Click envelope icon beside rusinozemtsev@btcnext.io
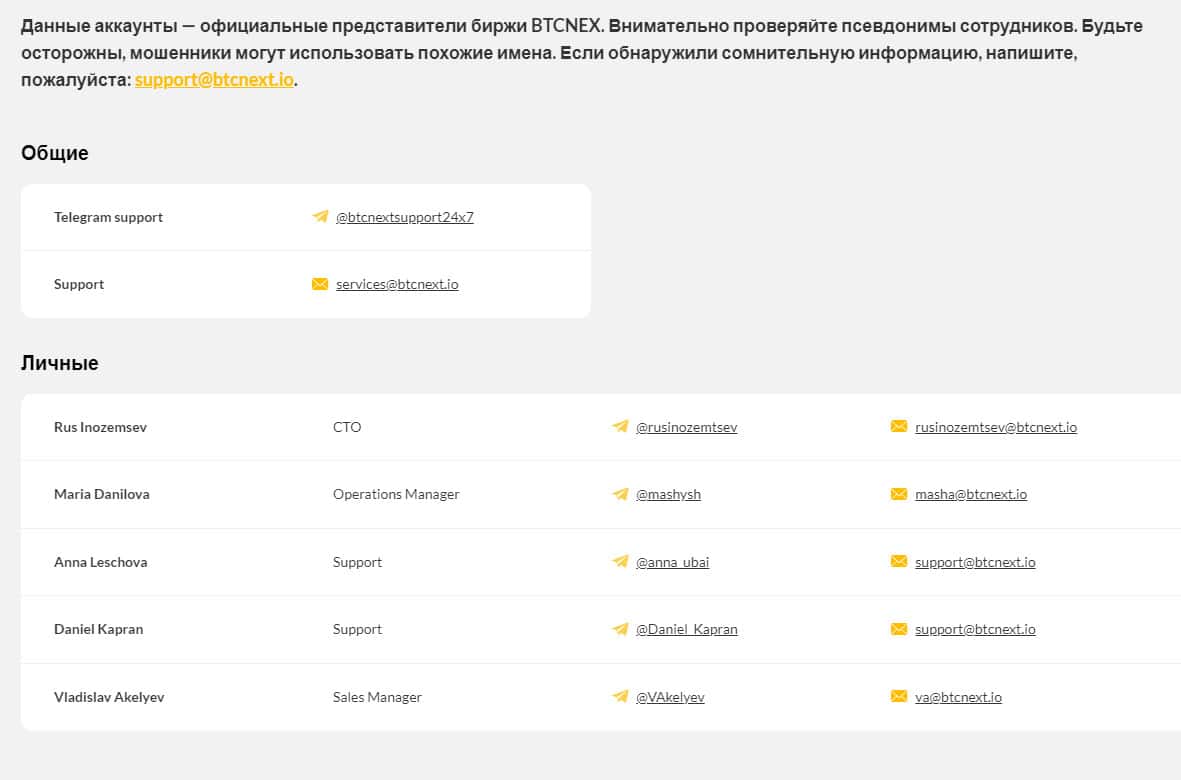The height and width of the screenshot is (780, 1181). coord(898,426)
